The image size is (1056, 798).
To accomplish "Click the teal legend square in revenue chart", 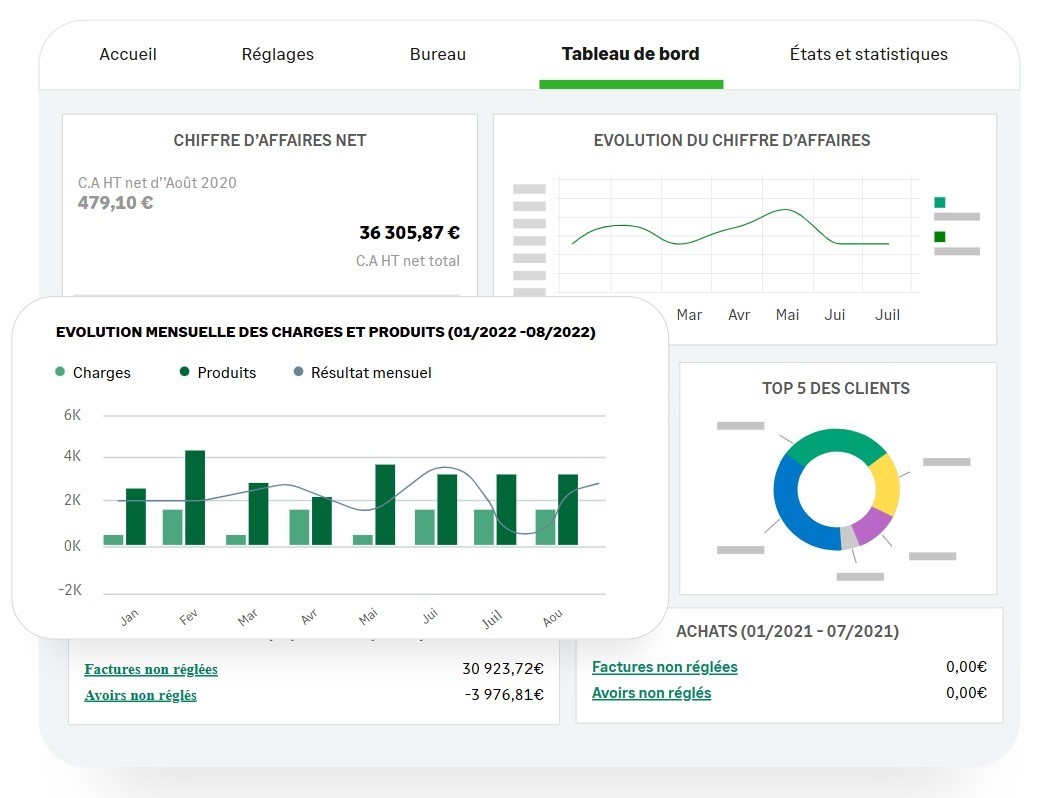I will coord(939,203).
